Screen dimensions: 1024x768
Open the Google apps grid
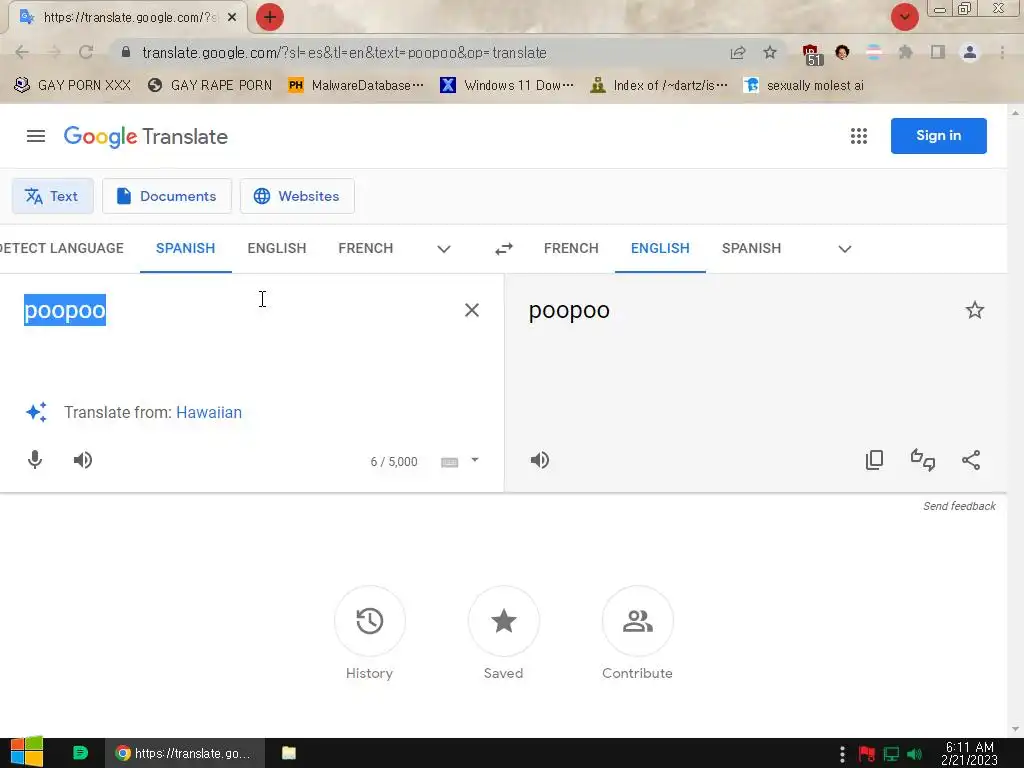859,136
